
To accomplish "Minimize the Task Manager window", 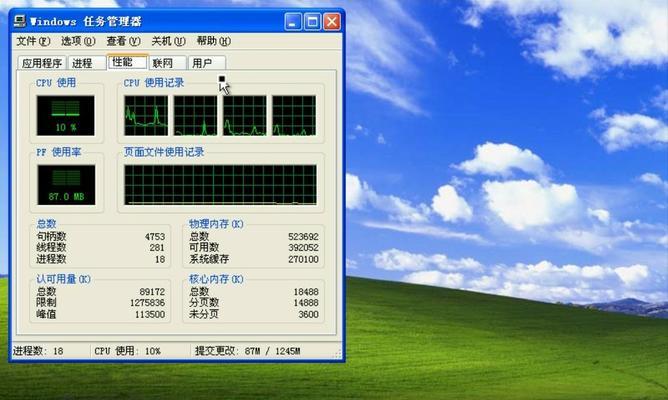I will point(293,21).
